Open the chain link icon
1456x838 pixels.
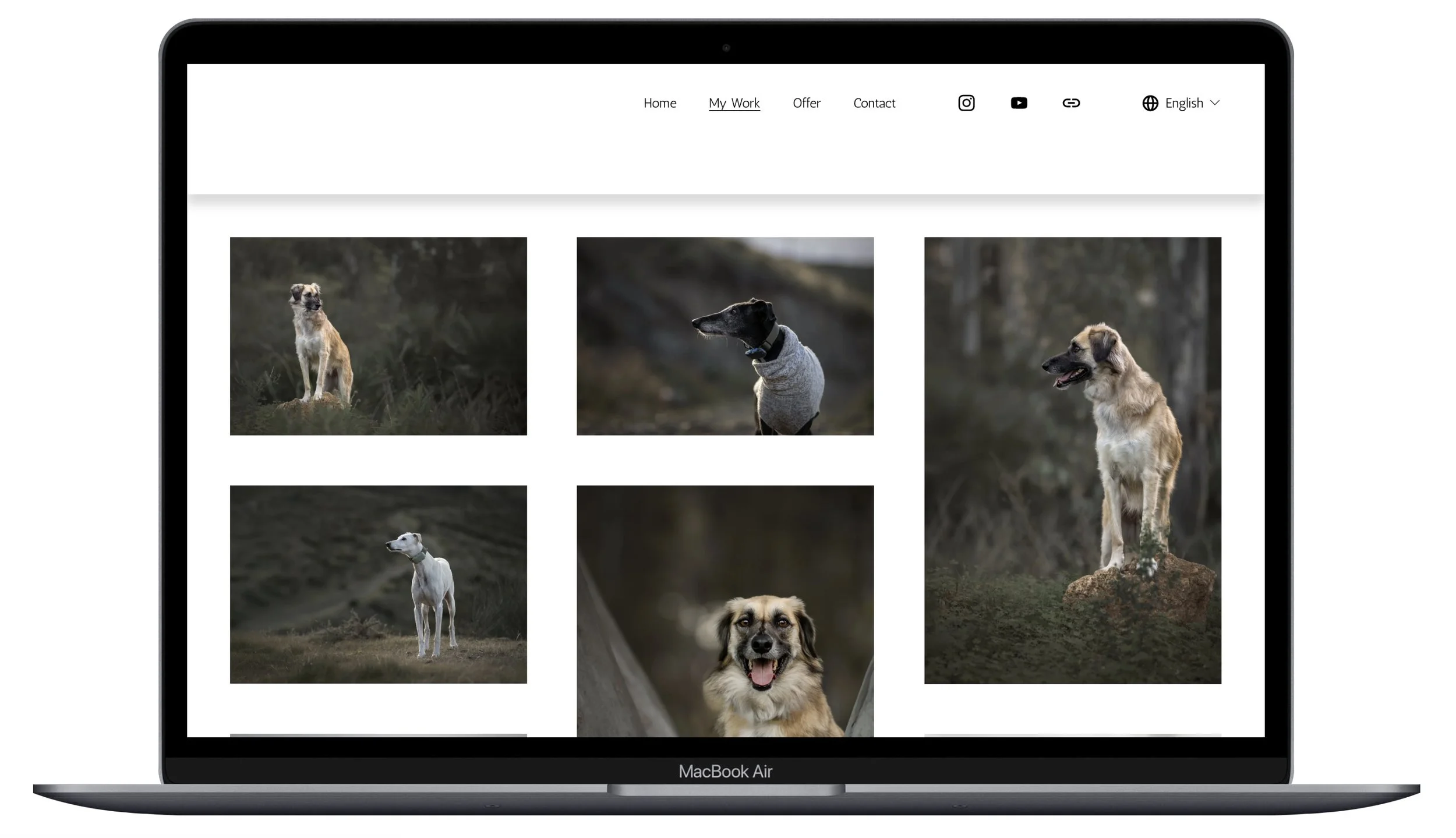(1071, 103)
